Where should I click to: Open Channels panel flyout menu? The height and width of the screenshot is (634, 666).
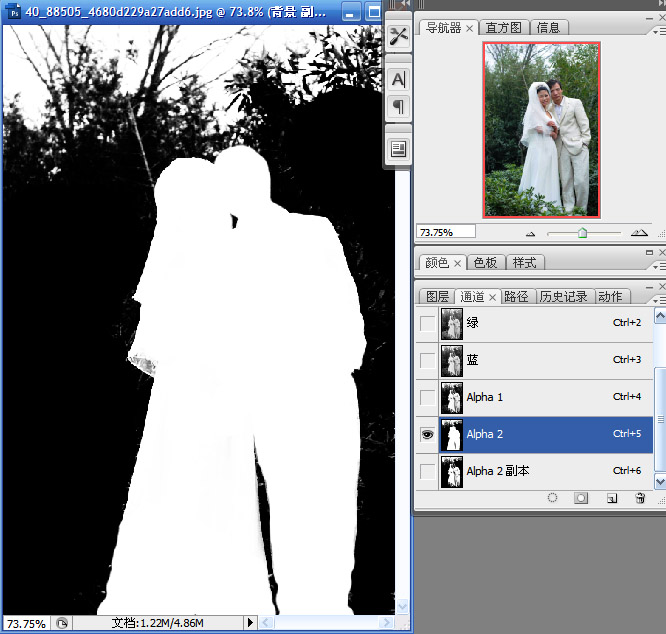659,300
